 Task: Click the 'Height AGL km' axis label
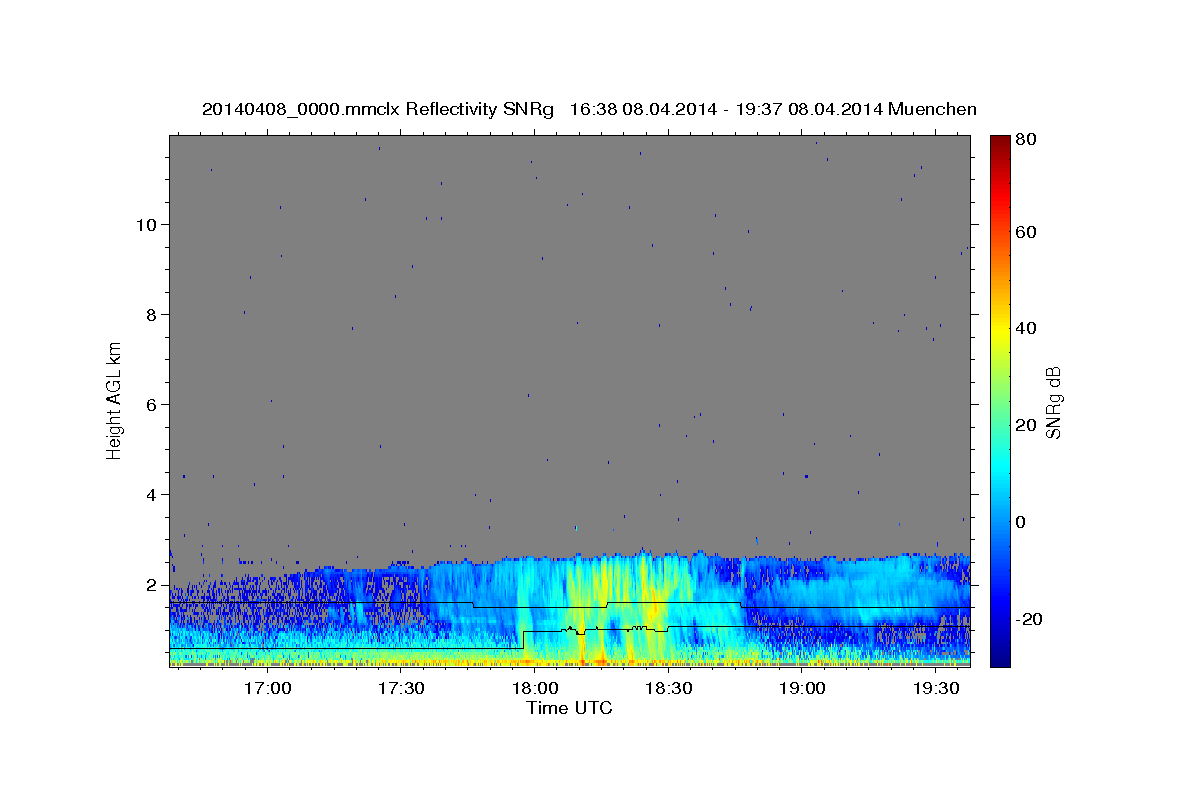click(115, 400)
